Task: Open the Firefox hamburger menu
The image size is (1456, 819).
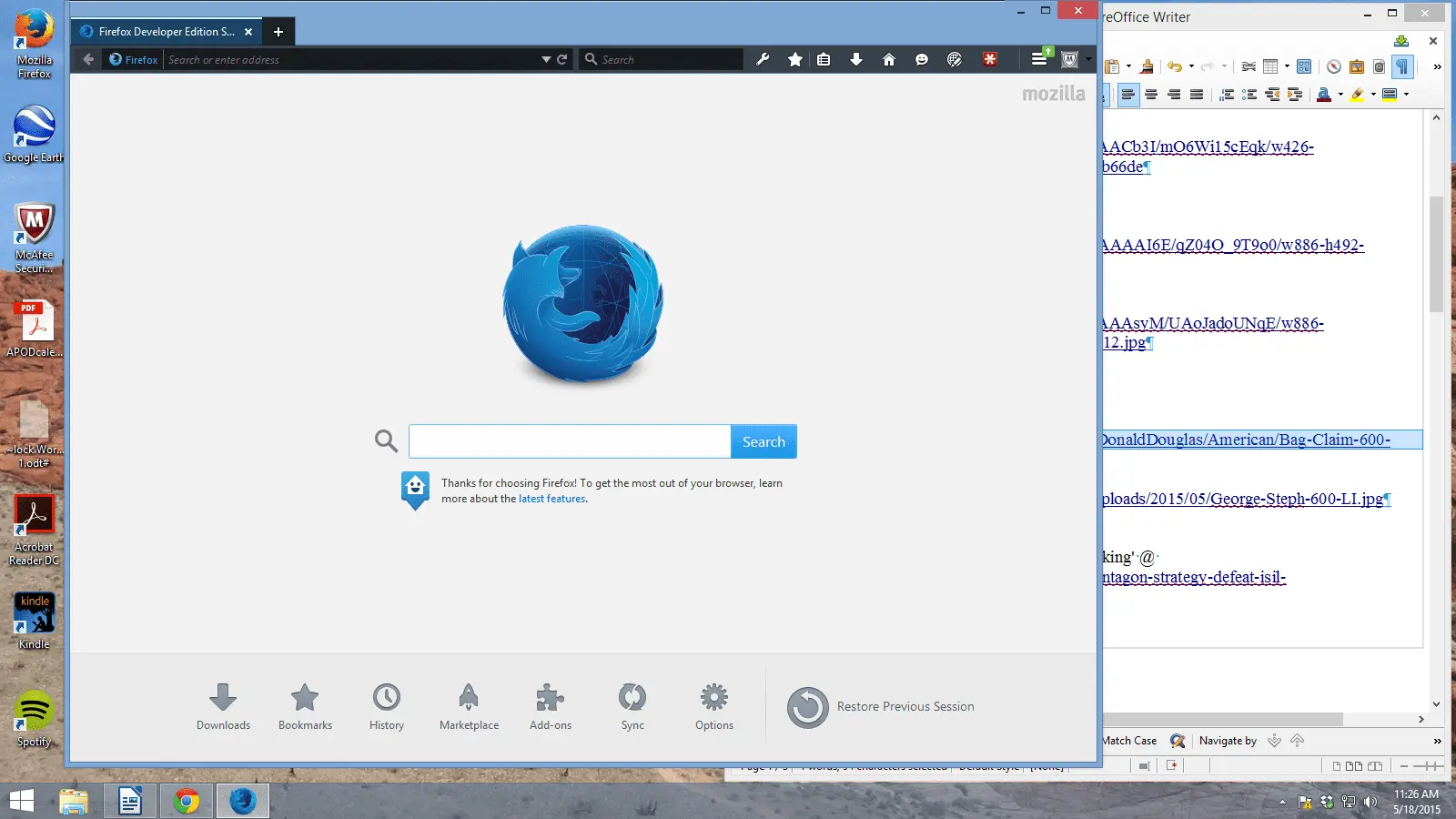Action: (1038, 59)
